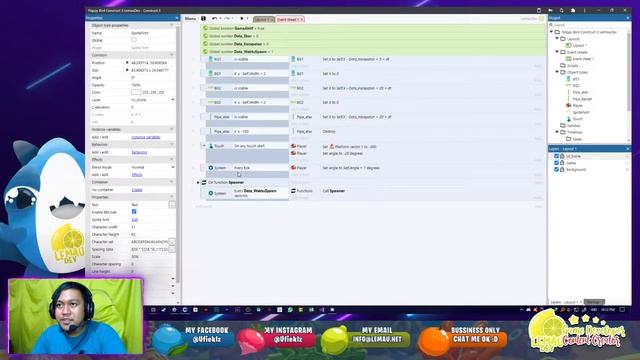This screenshot has width=640, height=360.
Task: Select the Data_Skor global variable icon
Action: click(206, 36)
